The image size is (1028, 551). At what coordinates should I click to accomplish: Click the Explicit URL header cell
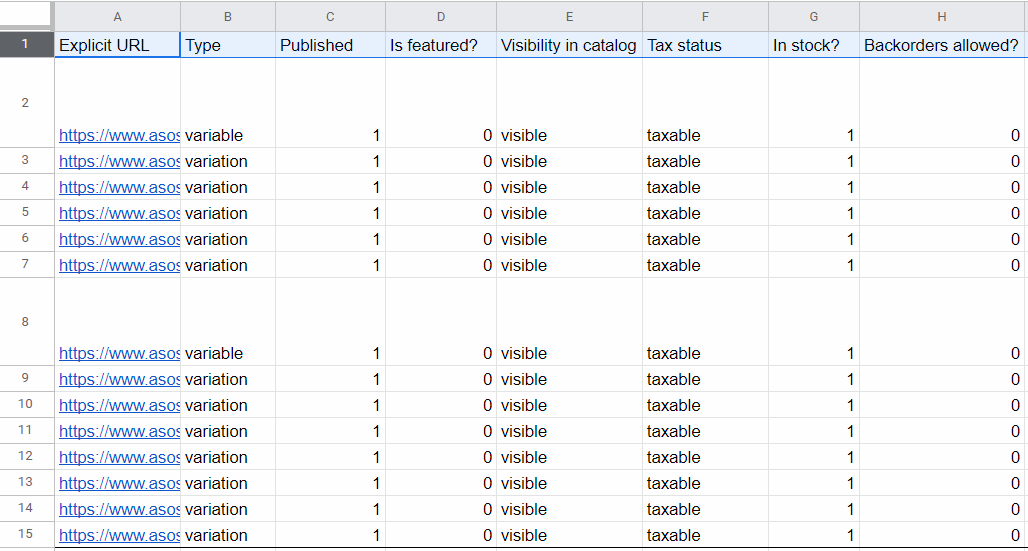[117, 45]
